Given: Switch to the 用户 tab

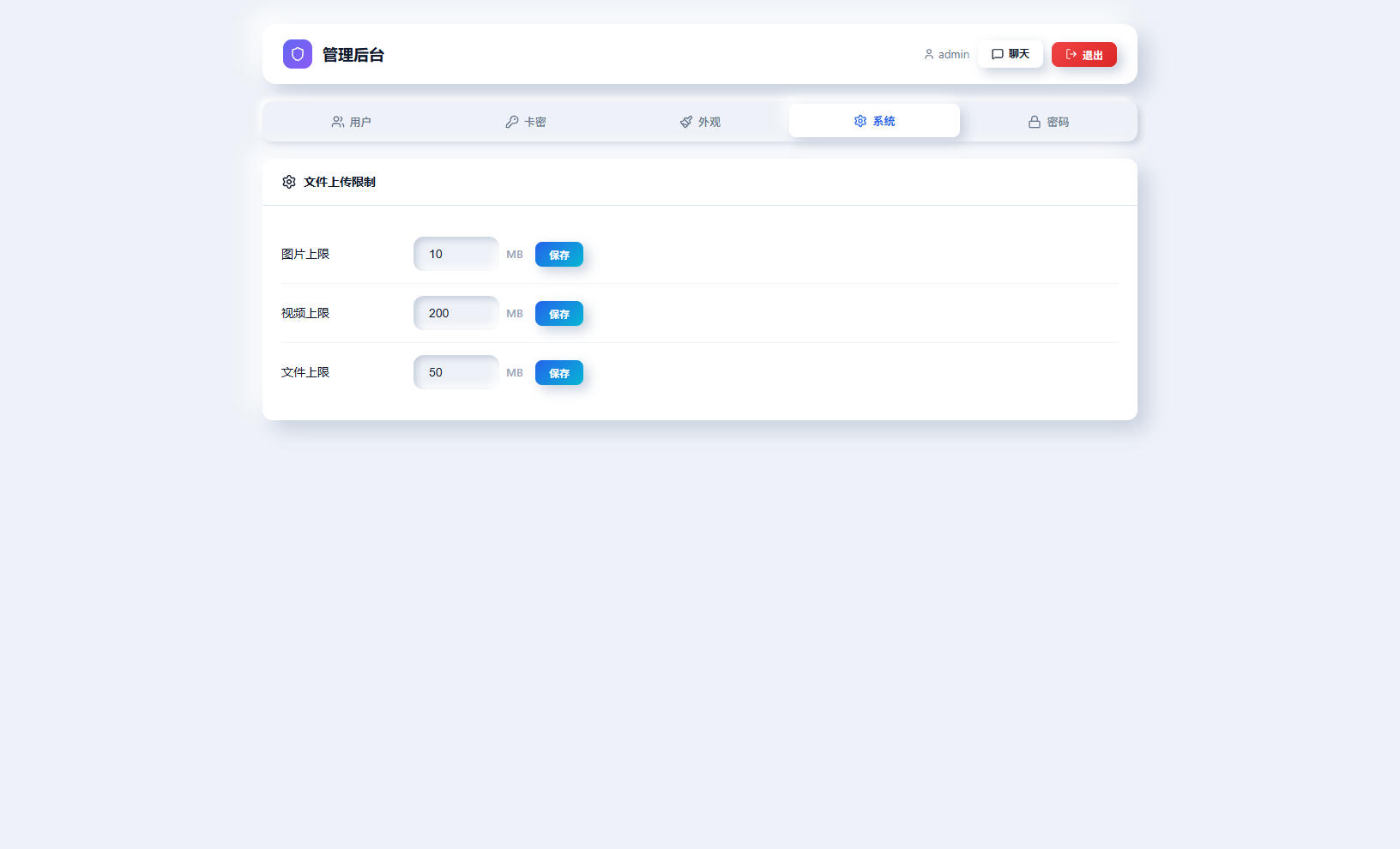Looking at the screenshot, I should 351,122.
